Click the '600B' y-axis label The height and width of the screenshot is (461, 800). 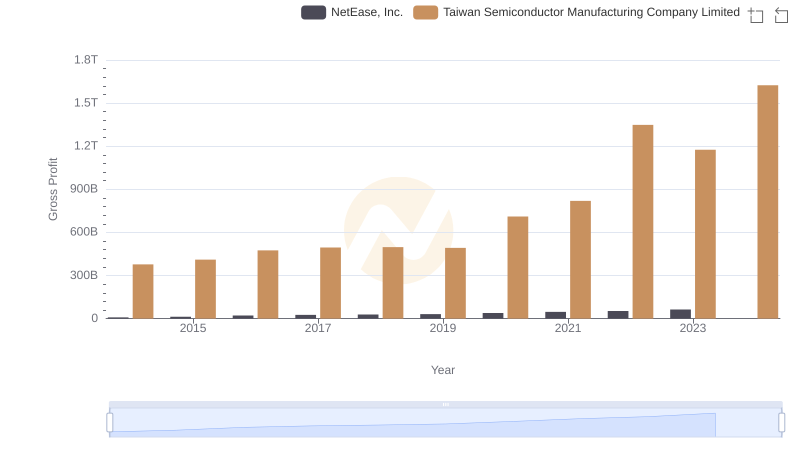[84, 232]
